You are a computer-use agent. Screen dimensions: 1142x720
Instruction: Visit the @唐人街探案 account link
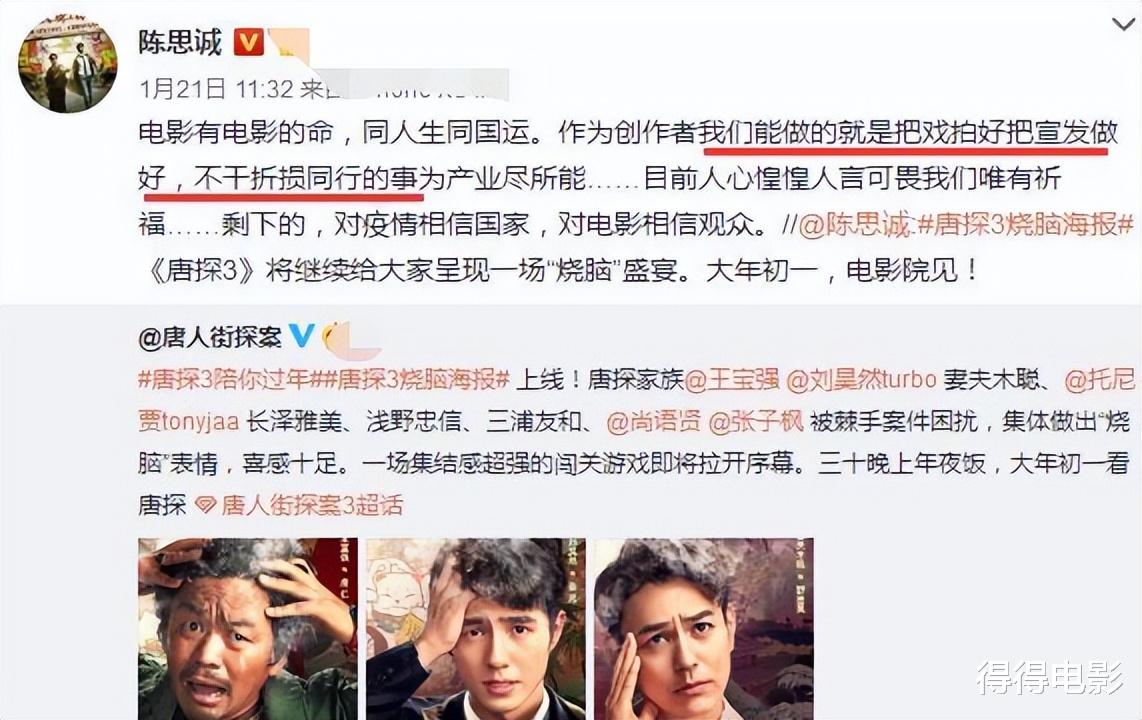point(210,336)
